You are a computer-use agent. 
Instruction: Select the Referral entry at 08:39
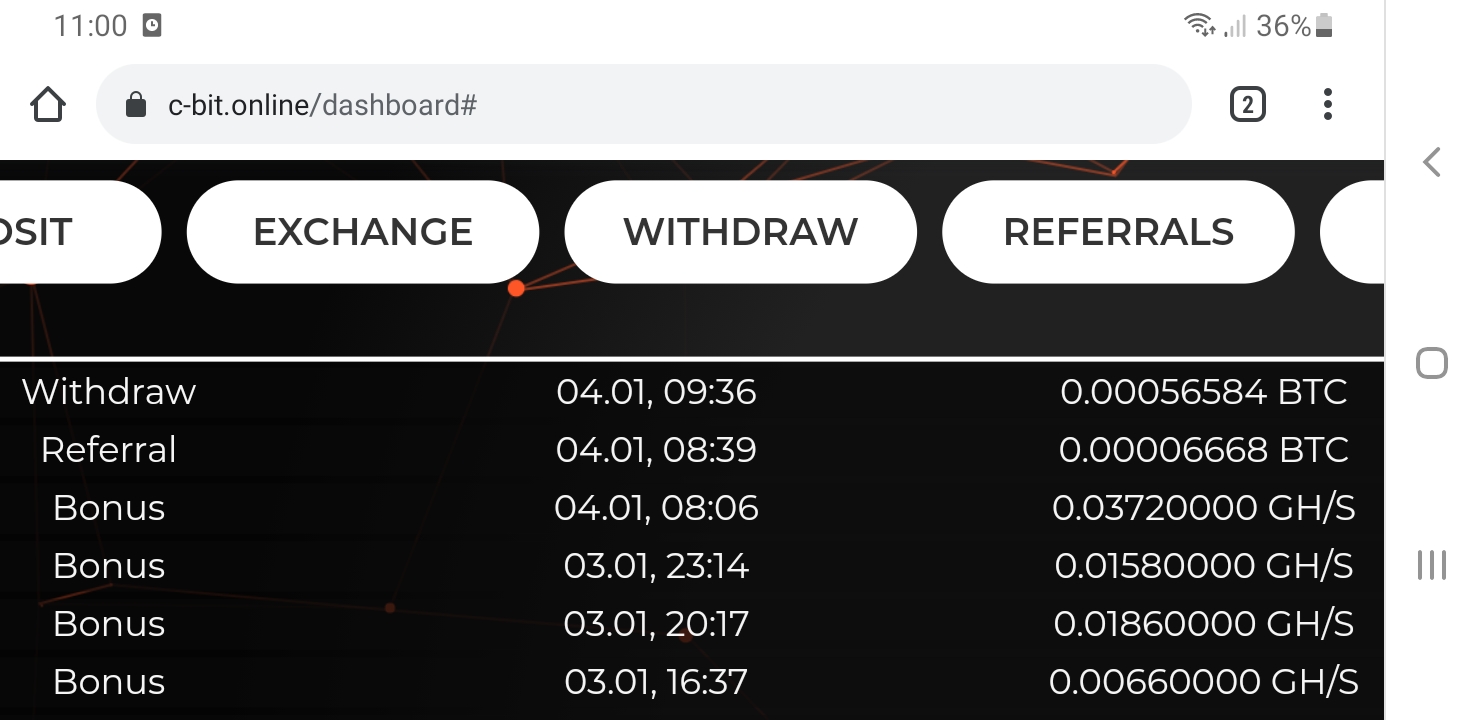[692, 450]
